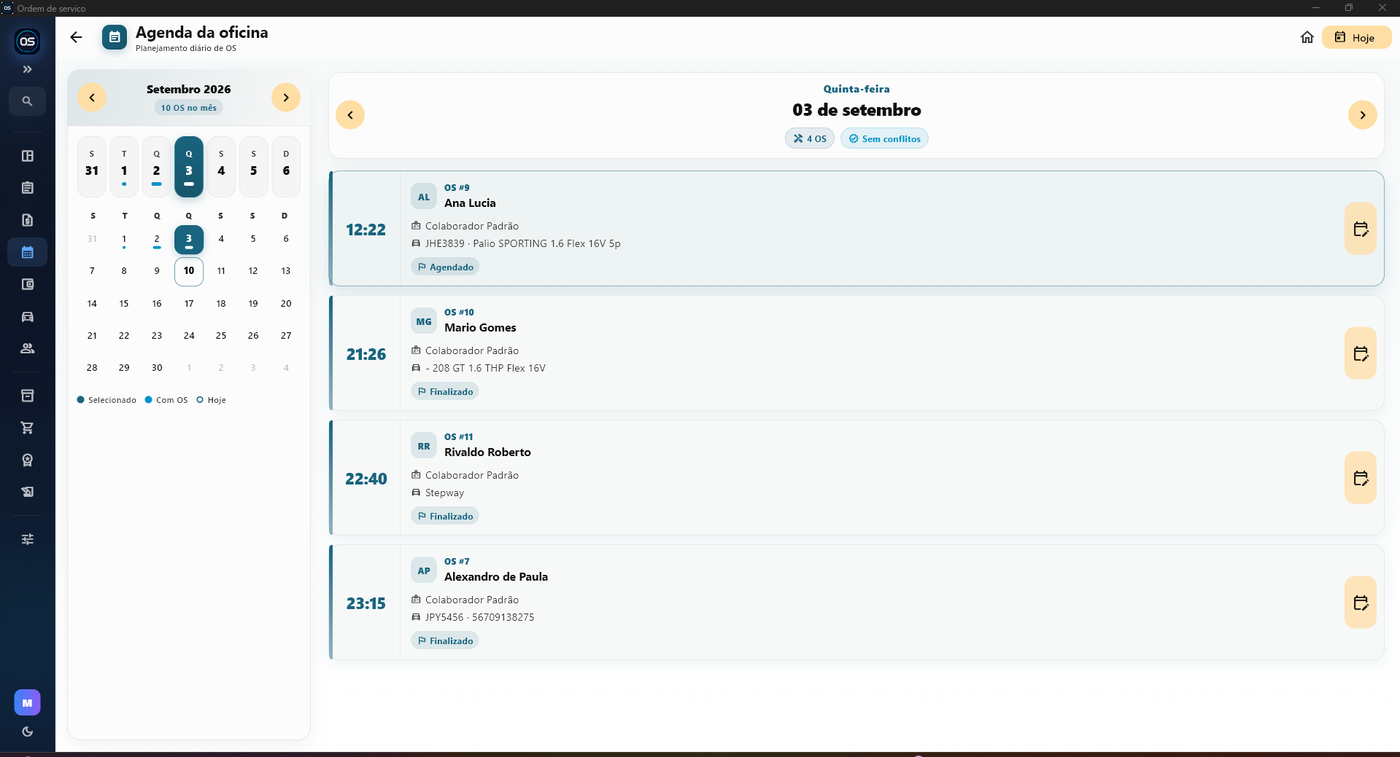Go to next month in calendar
This screenshot has height=757, width=1400.
(x=286, y=97)
